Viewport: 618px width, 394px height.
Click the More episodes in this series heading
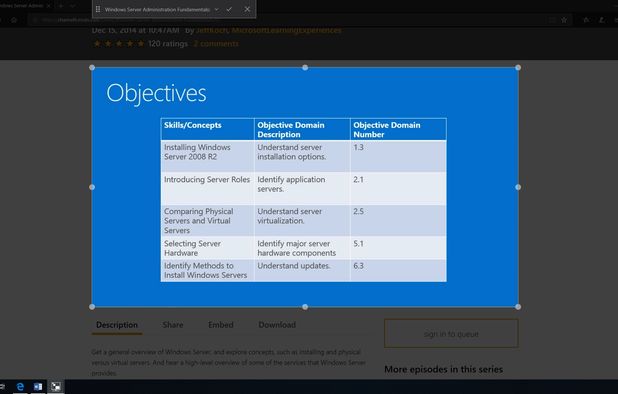click(443, 370)
